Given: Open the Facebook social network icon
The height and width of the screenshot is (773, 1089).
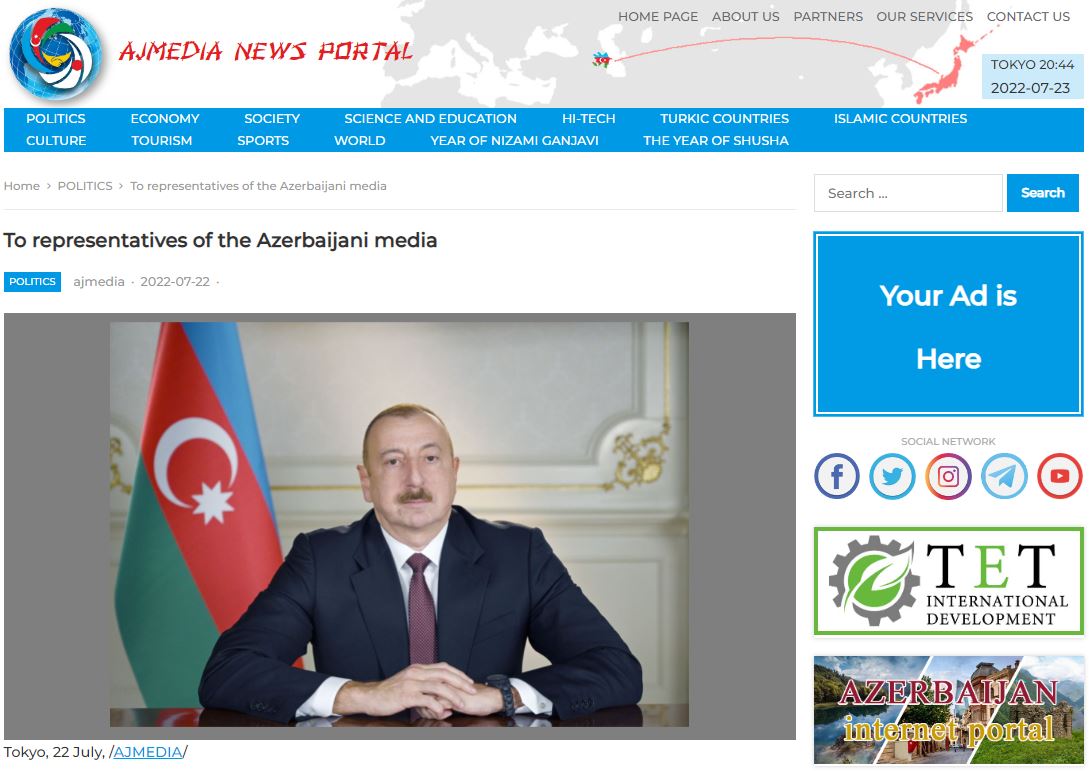Looking at the screenshot, I should [837, 476].
